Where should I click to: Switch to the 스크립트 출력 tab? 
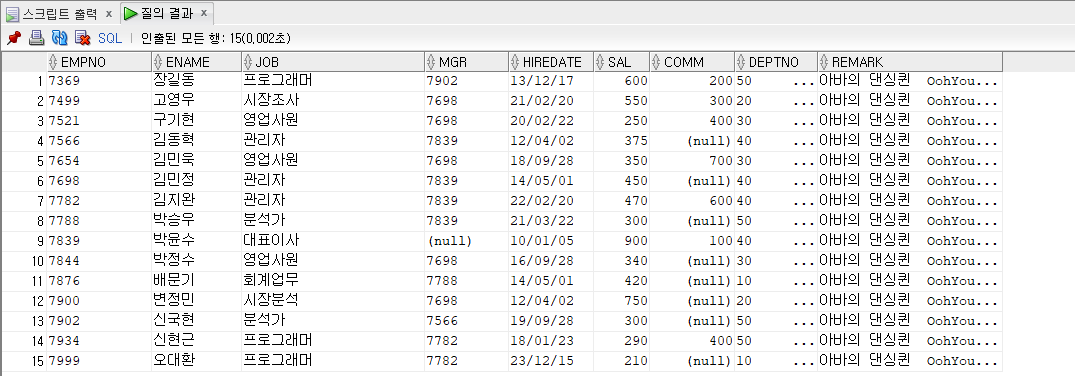click(x=60, y=14)
